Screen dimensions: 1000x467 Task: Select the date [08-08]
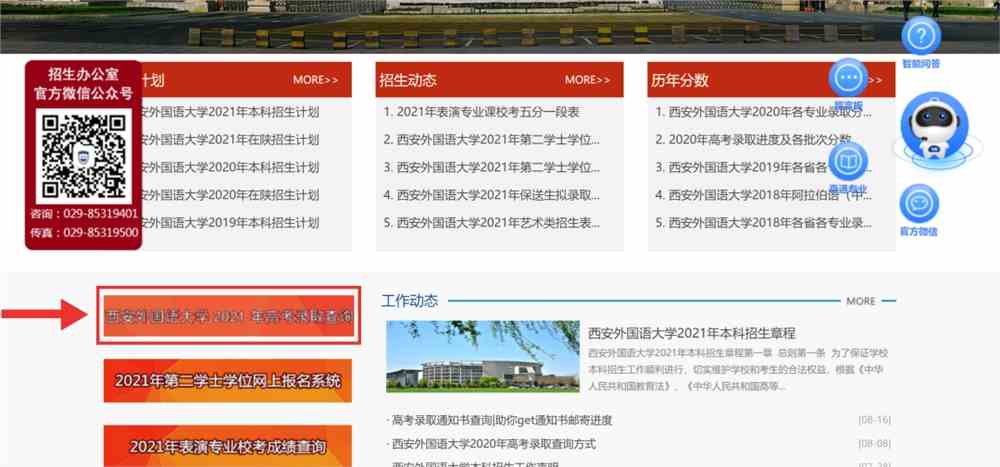[874, 444]
